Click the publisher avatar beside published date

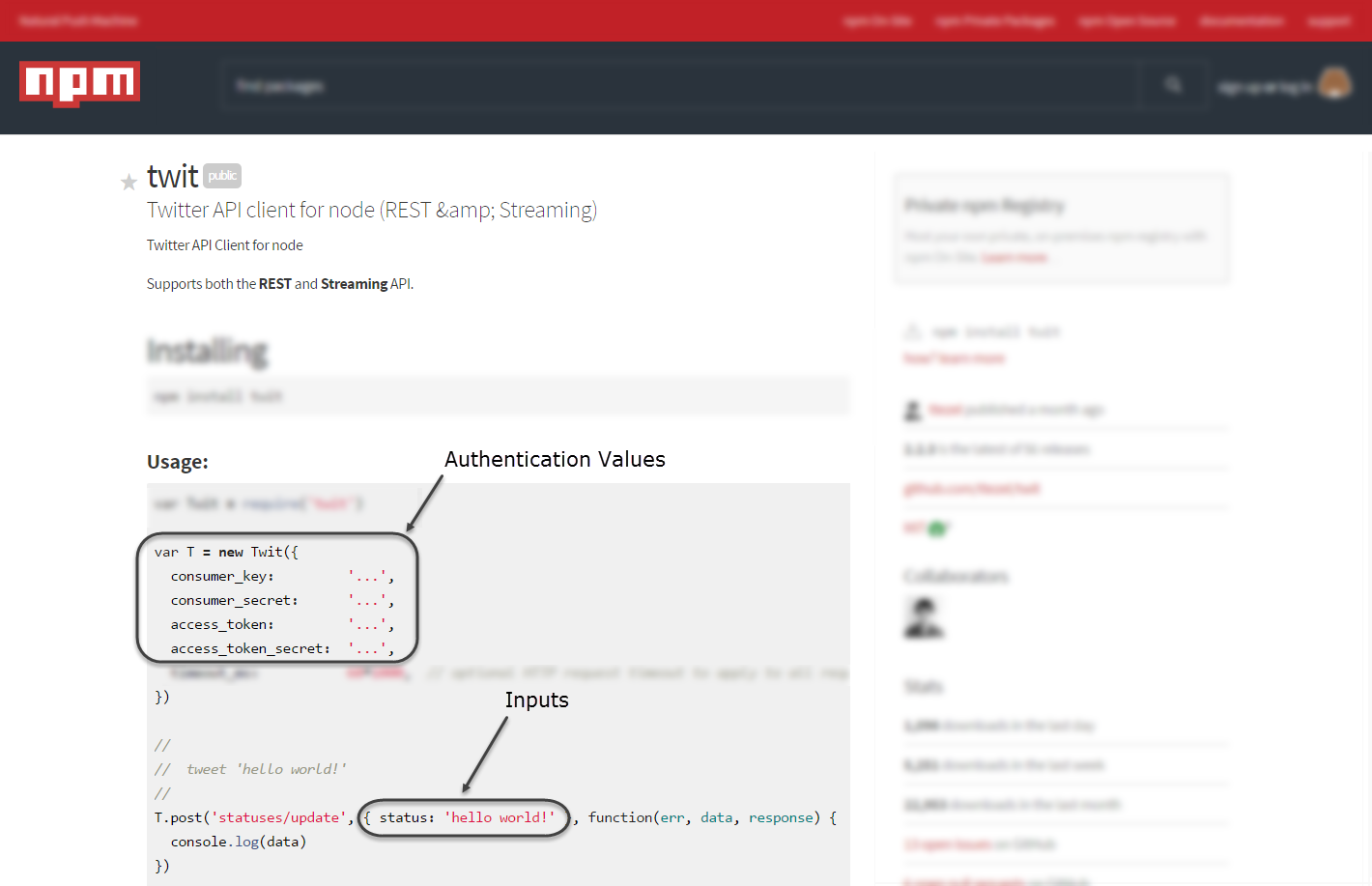(x=913, y=410)
